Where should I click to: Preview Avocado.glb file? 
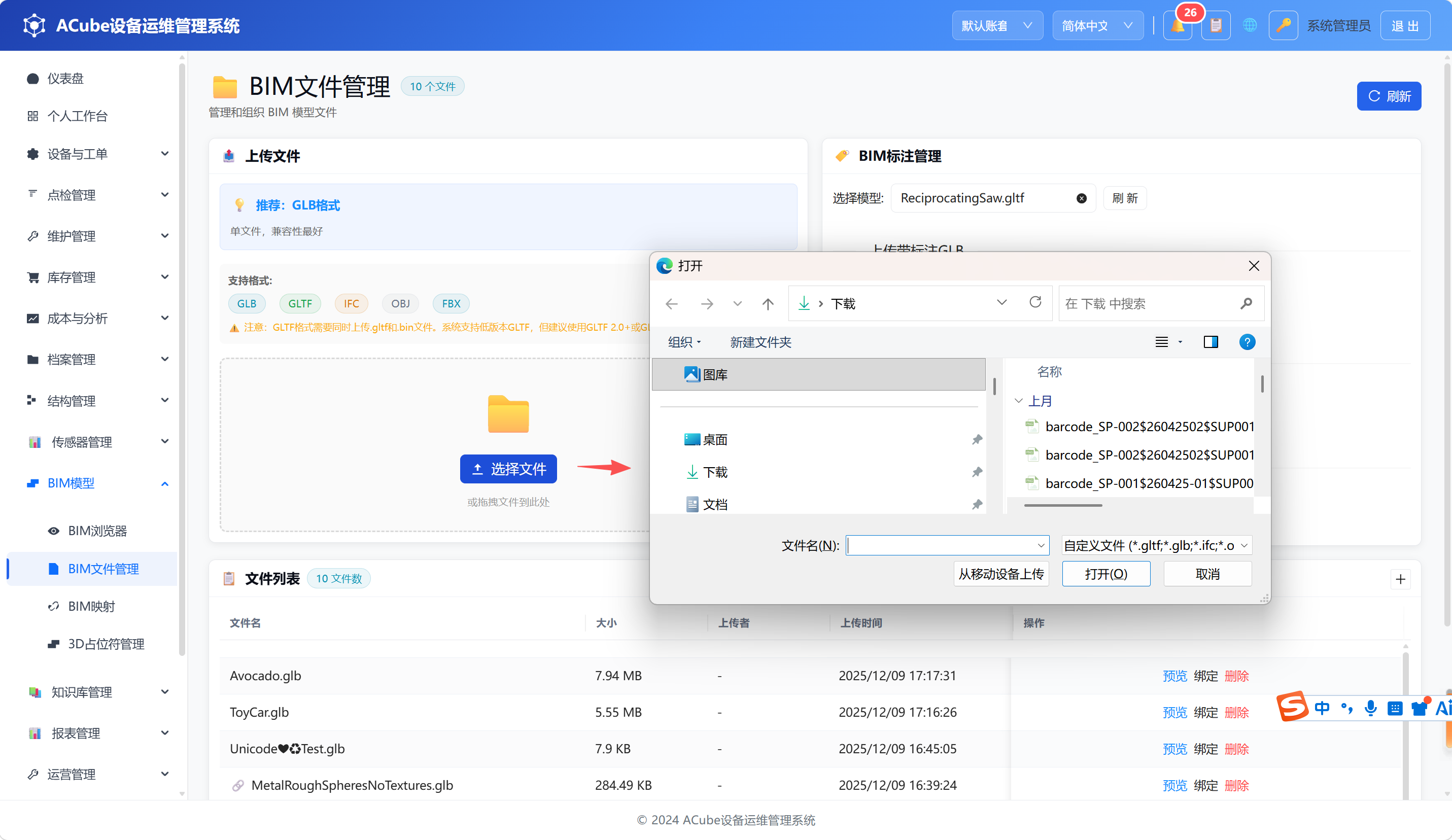click(1174, 676)
